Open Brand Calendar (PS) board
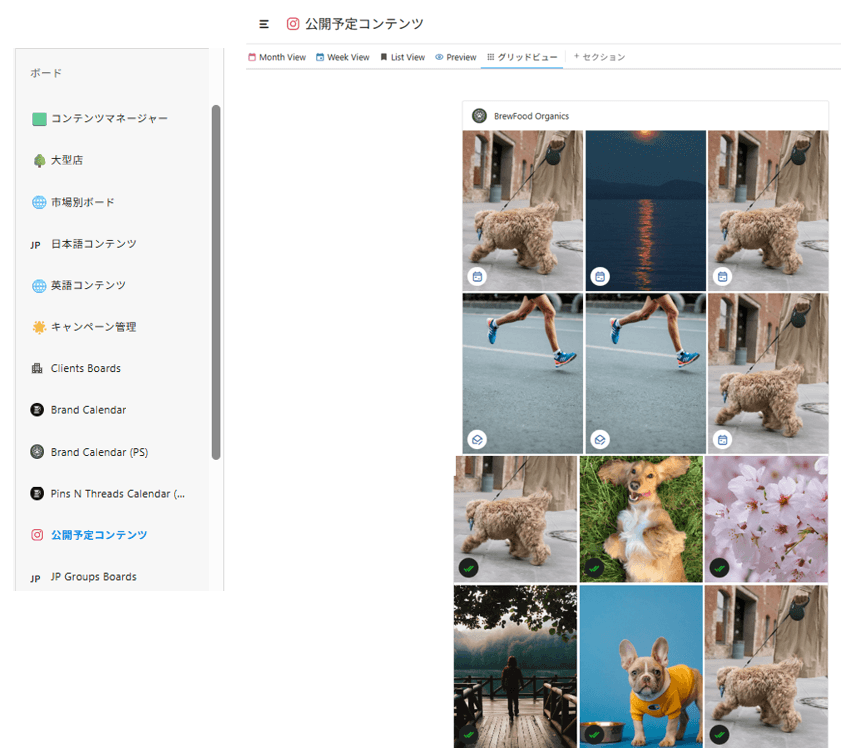The height and width of the screenshot is (753, 847). point(99,452)
